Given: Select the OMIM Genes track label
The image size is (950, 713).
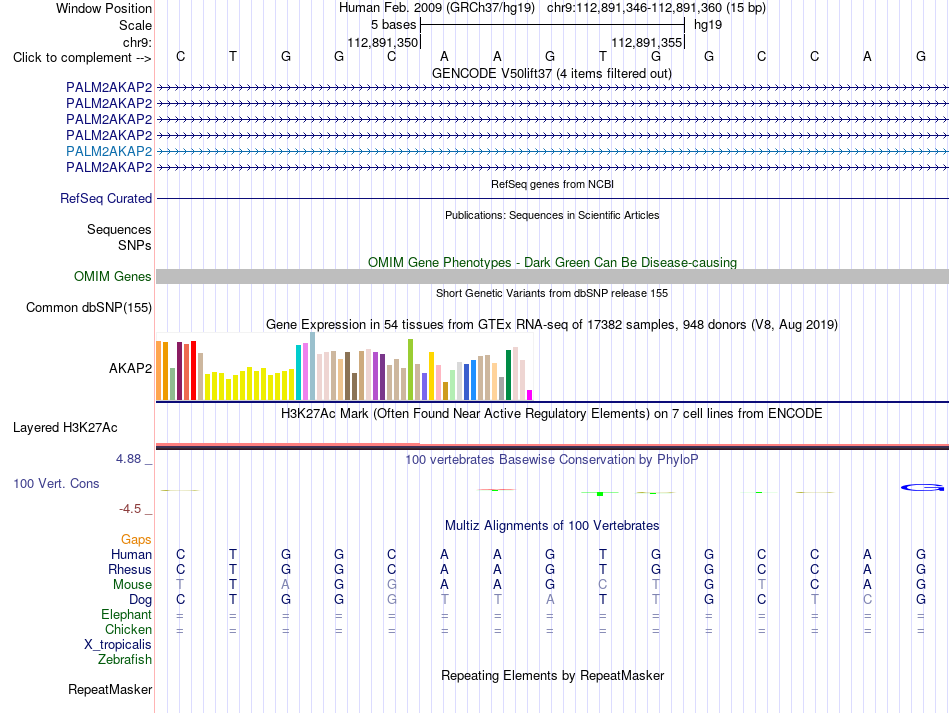Looking at the screenshot, I should (113, 276).
